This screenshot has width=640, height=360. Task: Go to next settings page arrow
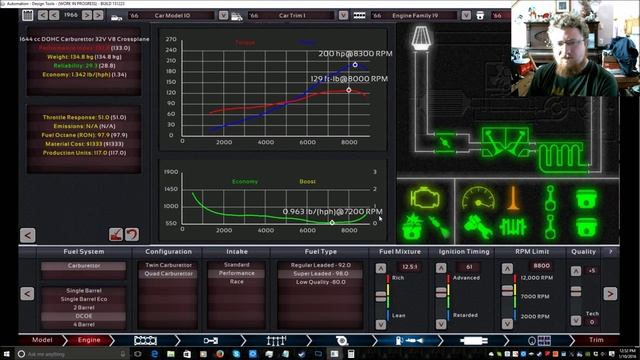pos(610,294)
